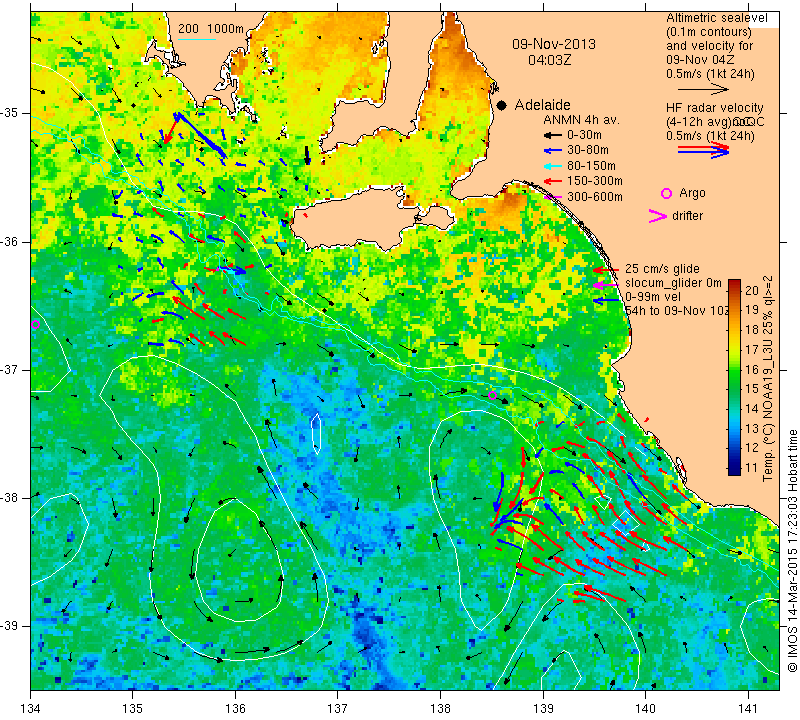
Task: Click the -38 latitude axis label
Action: (14, 497)
